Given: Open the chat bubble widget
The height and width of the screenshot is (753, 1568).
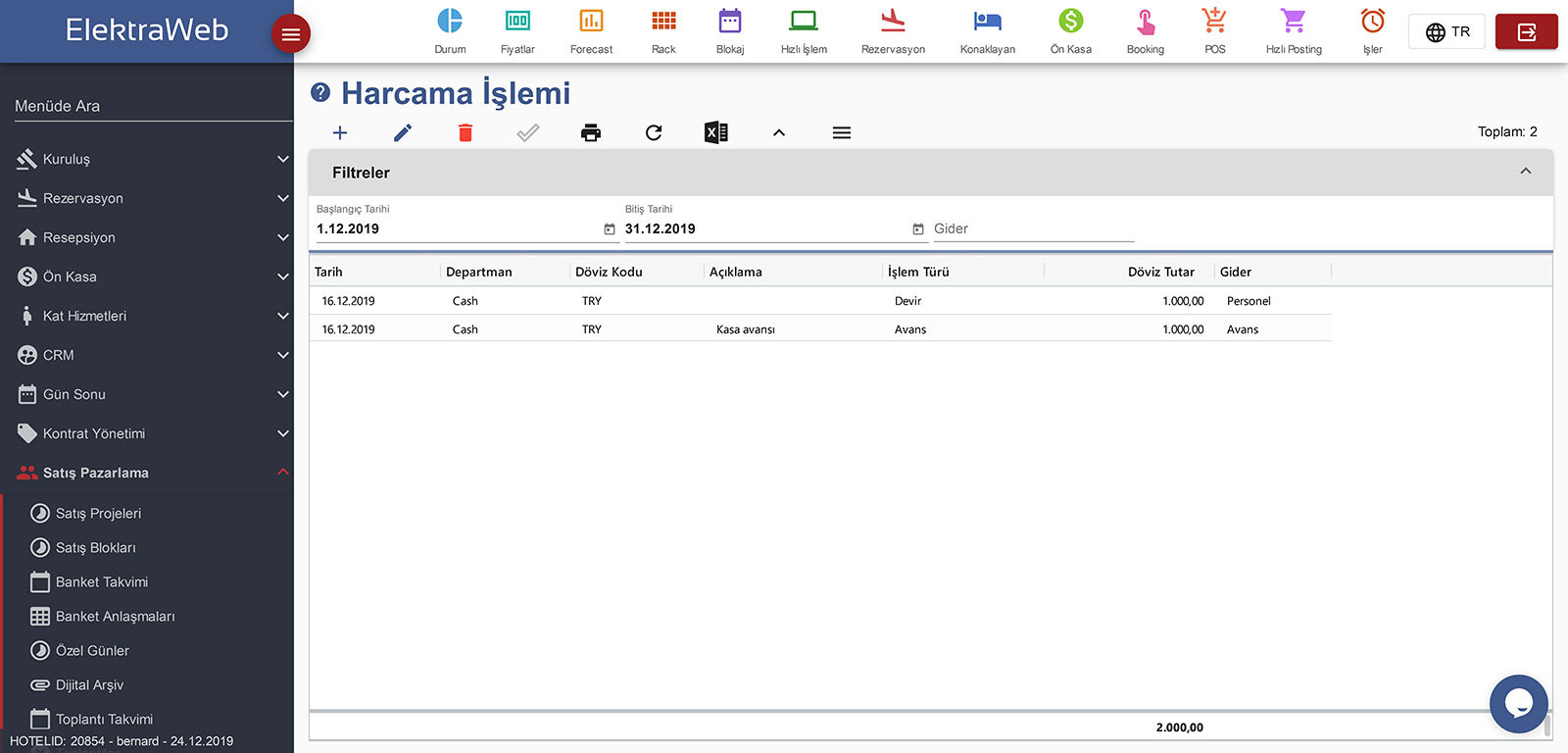Looking at the screenshot, I should (x=1519, y=704).
